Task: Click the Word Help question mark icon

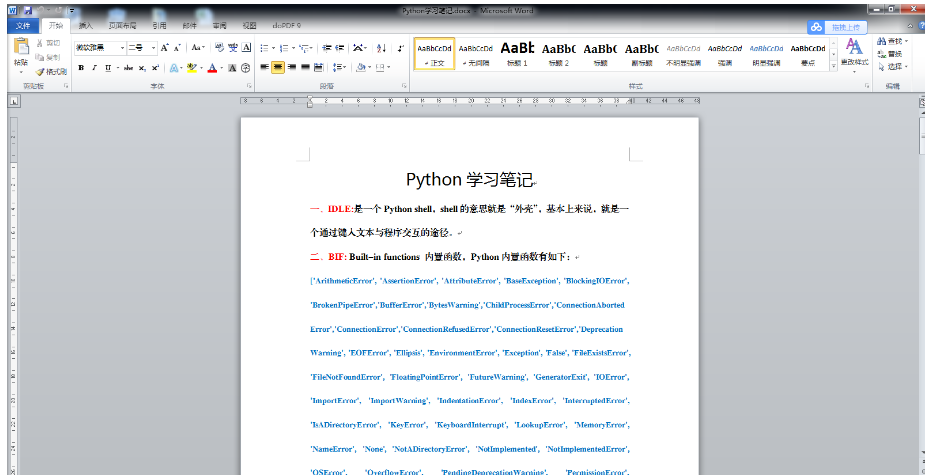Action: [922, 26]
